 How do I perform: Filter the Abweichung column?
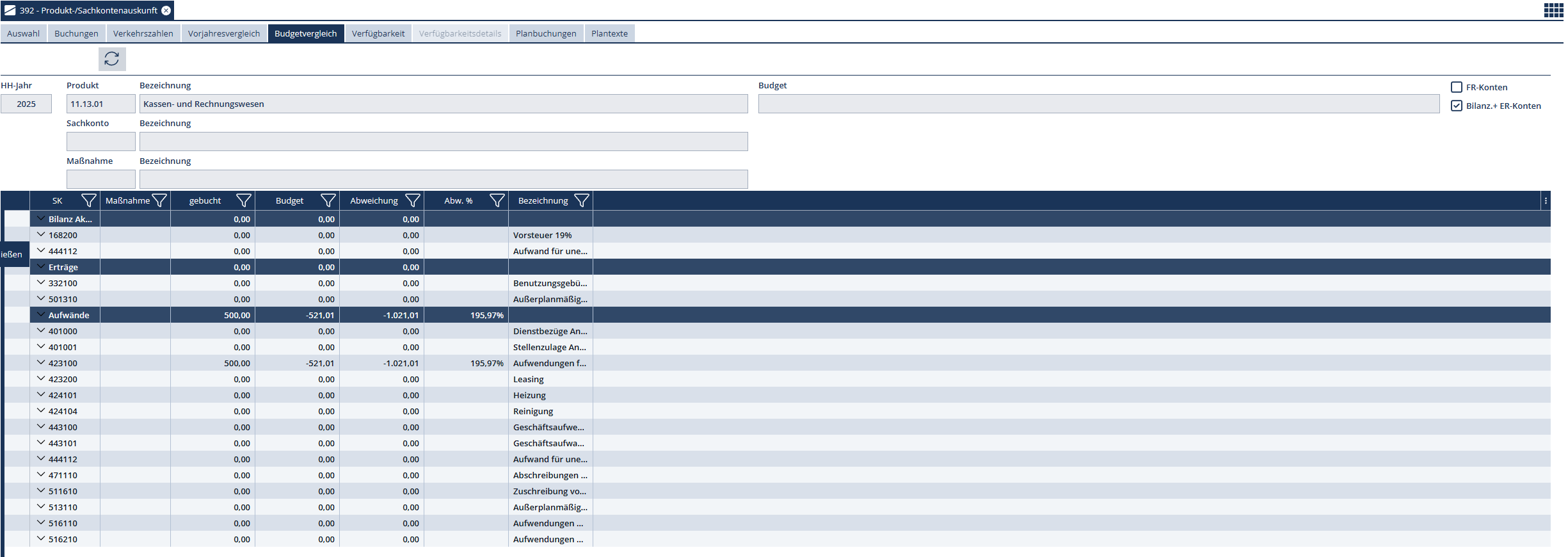click(413, 200)
